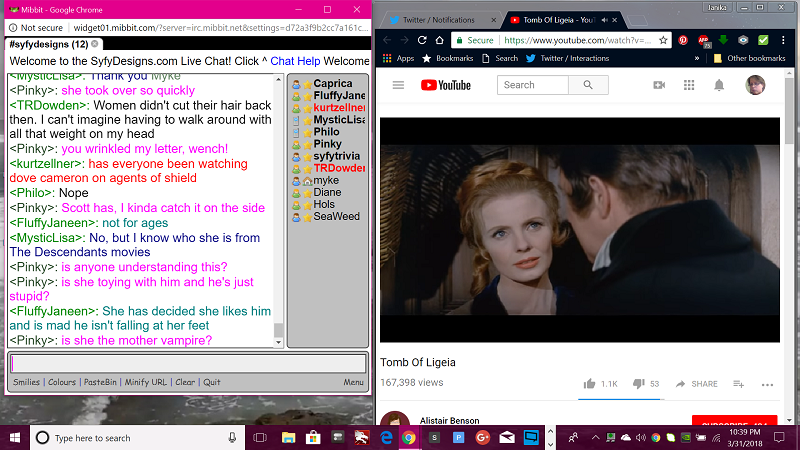Screen dimensions: 800x450
Task: Select the Tomb Of Ligeia YouTube tab
Action: tap(559, 20)
